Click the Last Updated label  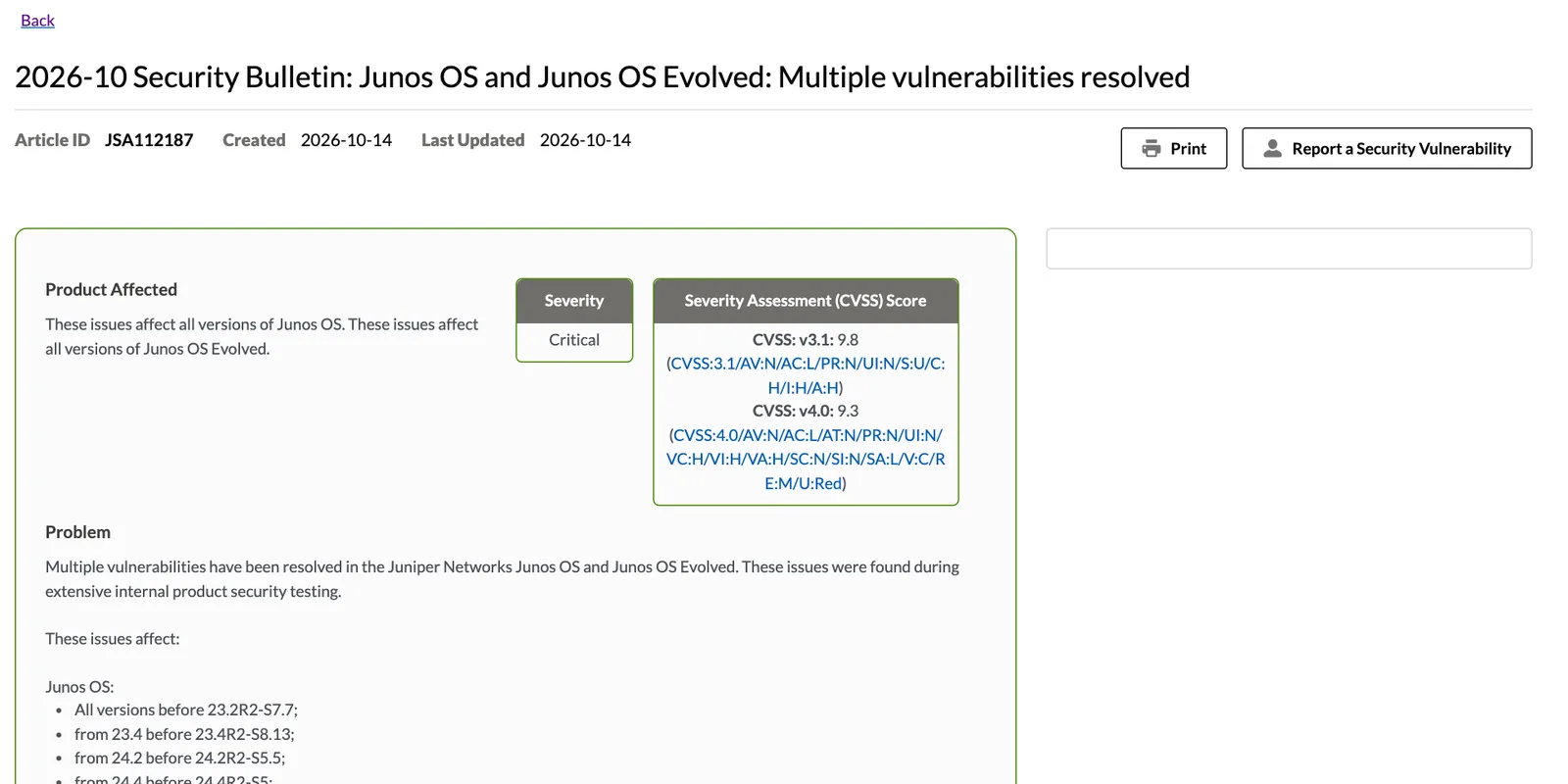click(x=472, y=140)
